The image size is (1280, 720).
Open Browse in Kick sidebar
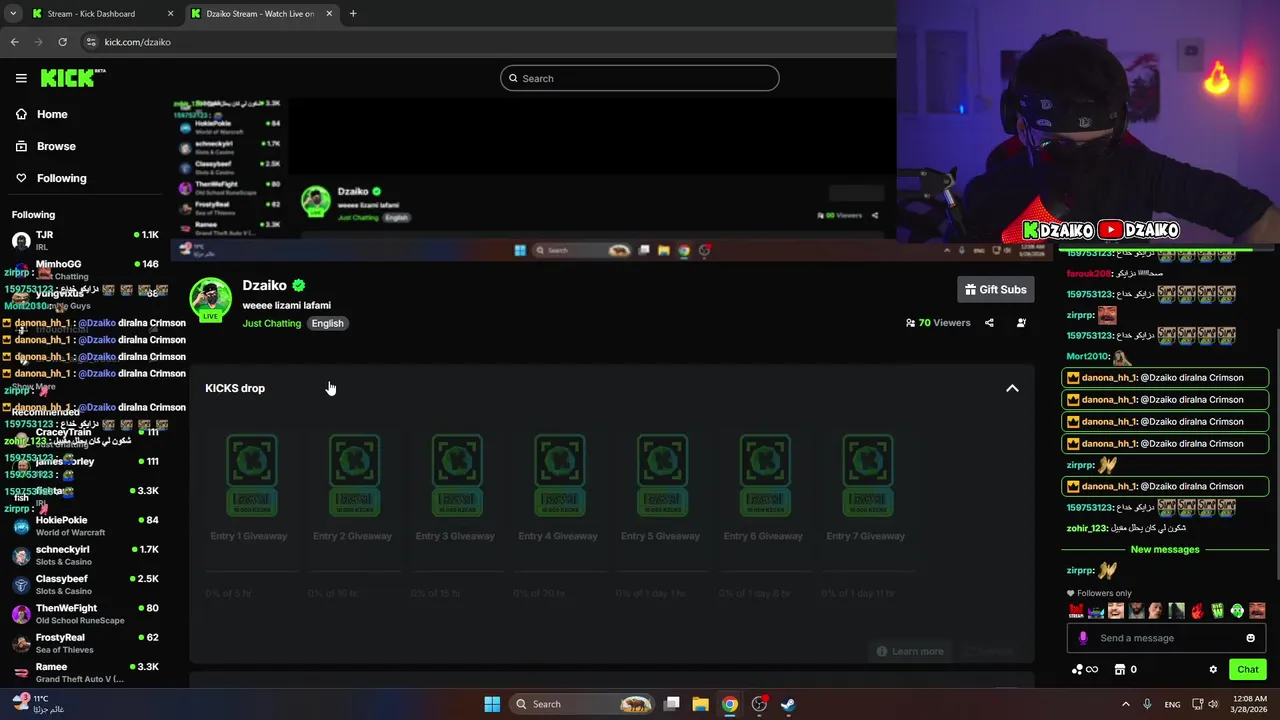[45, 146]
